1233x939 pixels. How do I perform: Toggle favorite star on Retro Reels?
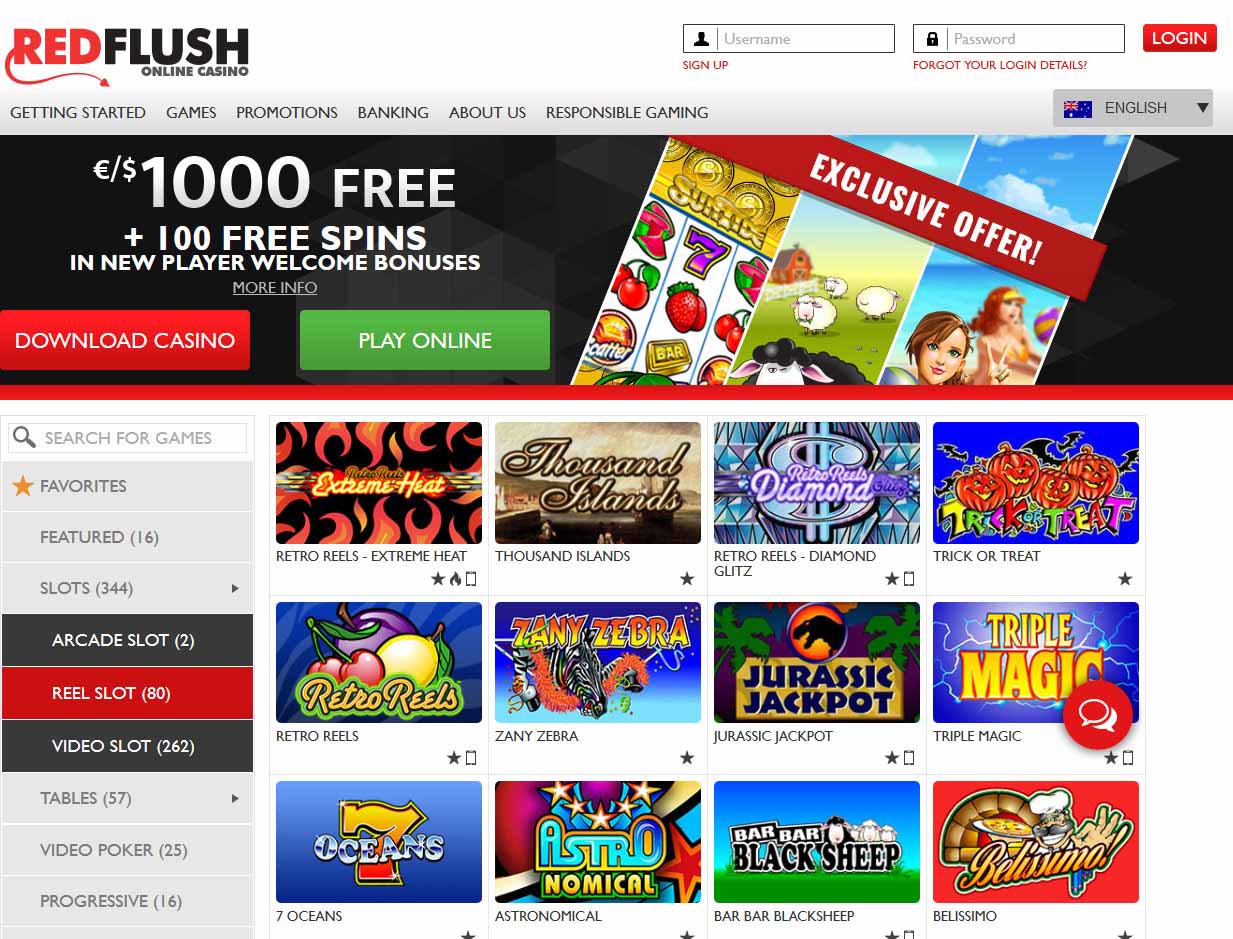pyautogui.click(x=453, y=758)
